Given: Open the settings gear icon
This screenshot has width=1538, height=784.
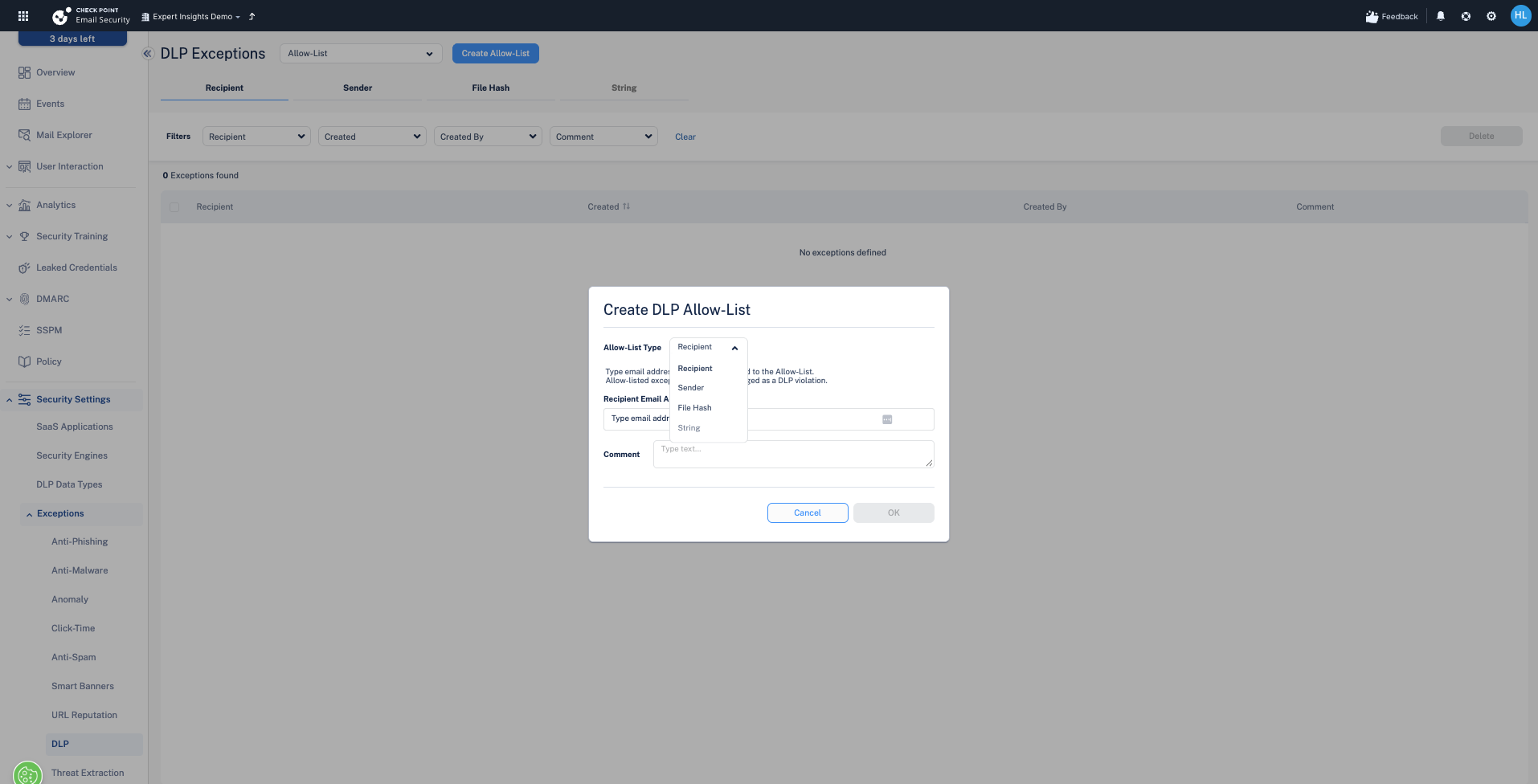Looking at the screenshot, I should (1491, 16).
